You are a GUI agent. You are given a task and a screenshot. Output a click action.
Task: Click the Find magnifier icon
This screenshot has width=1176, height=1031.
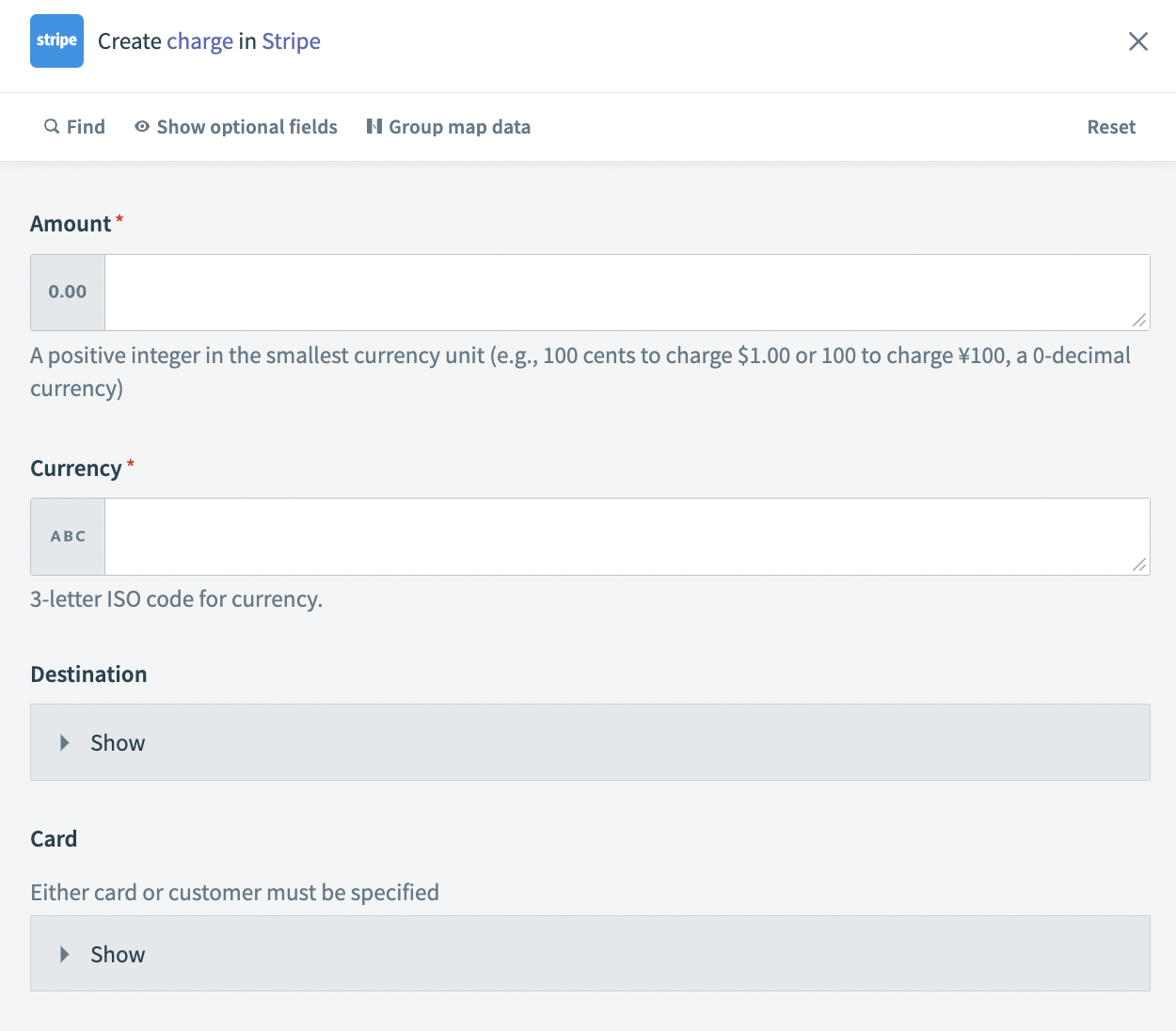52,126
